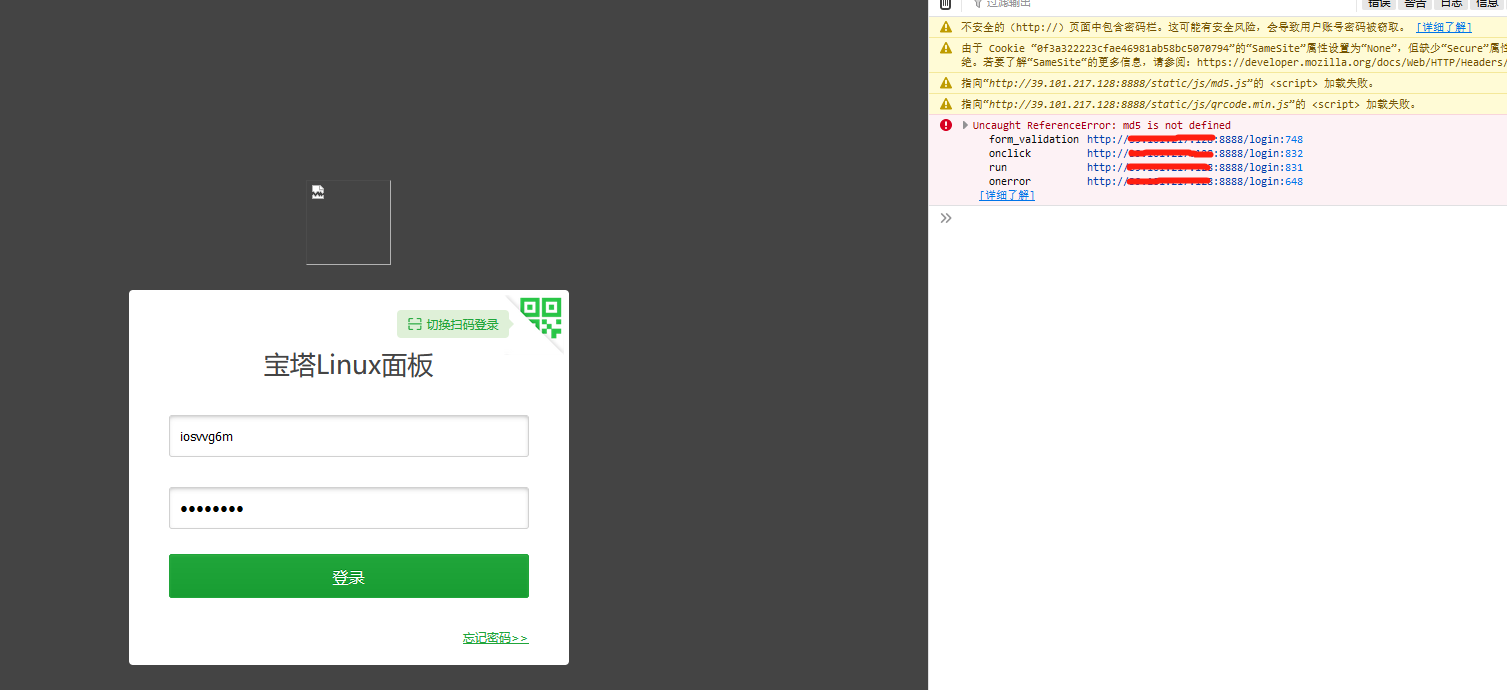This screenshot has width=1507, height=690.
Task: Click red error icon beside Uncaught ReferenceError
Action: point(945,125)
